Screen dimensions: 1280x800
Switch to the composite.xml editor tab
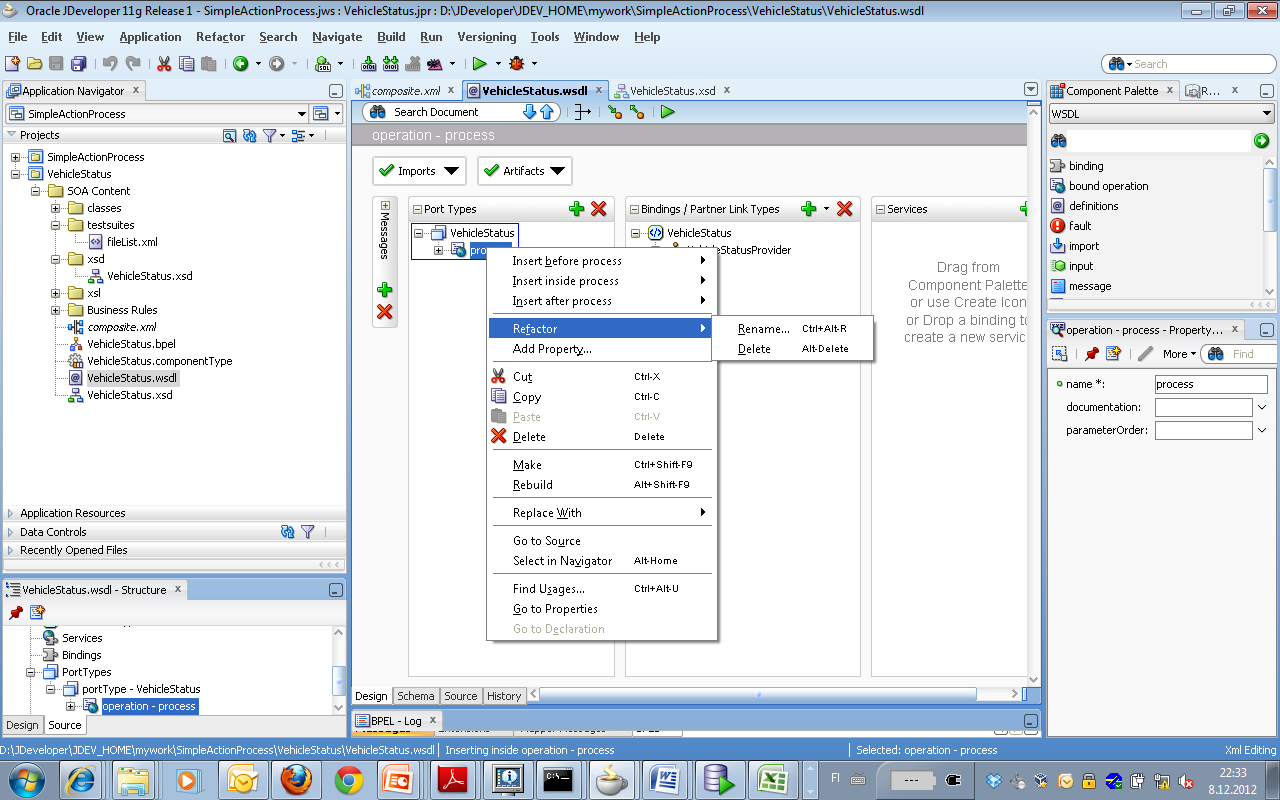tap(406, 90)
